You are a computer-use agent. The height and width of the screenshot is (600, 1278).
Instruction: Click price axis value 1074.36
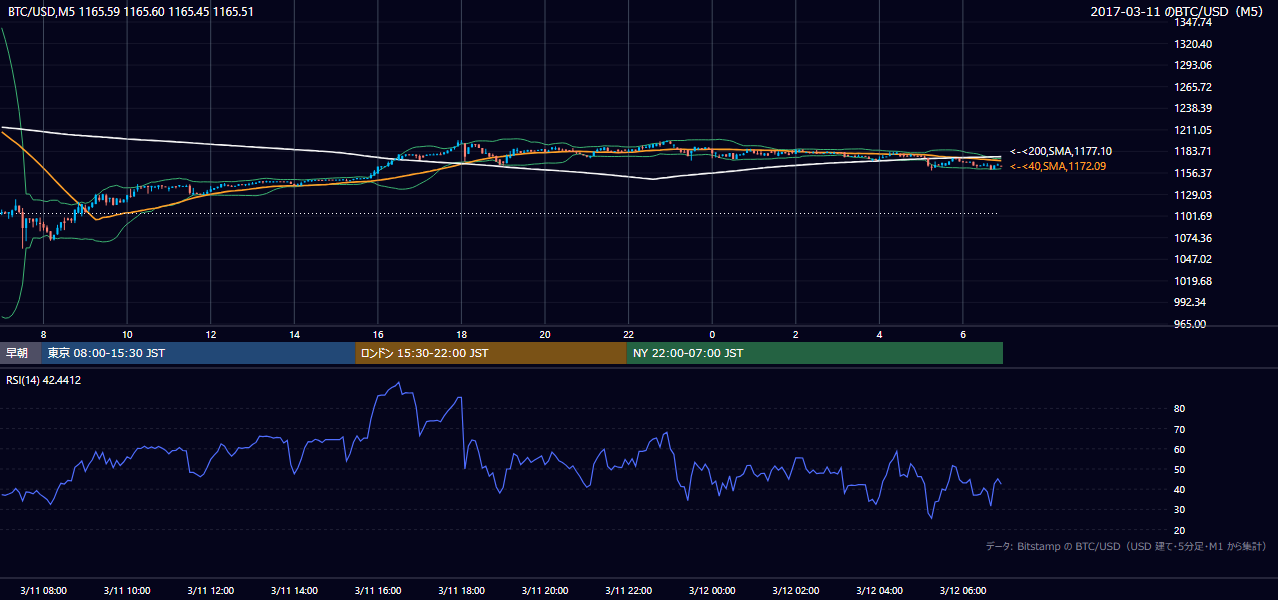pyautogui.click(x=1195, y=238)
